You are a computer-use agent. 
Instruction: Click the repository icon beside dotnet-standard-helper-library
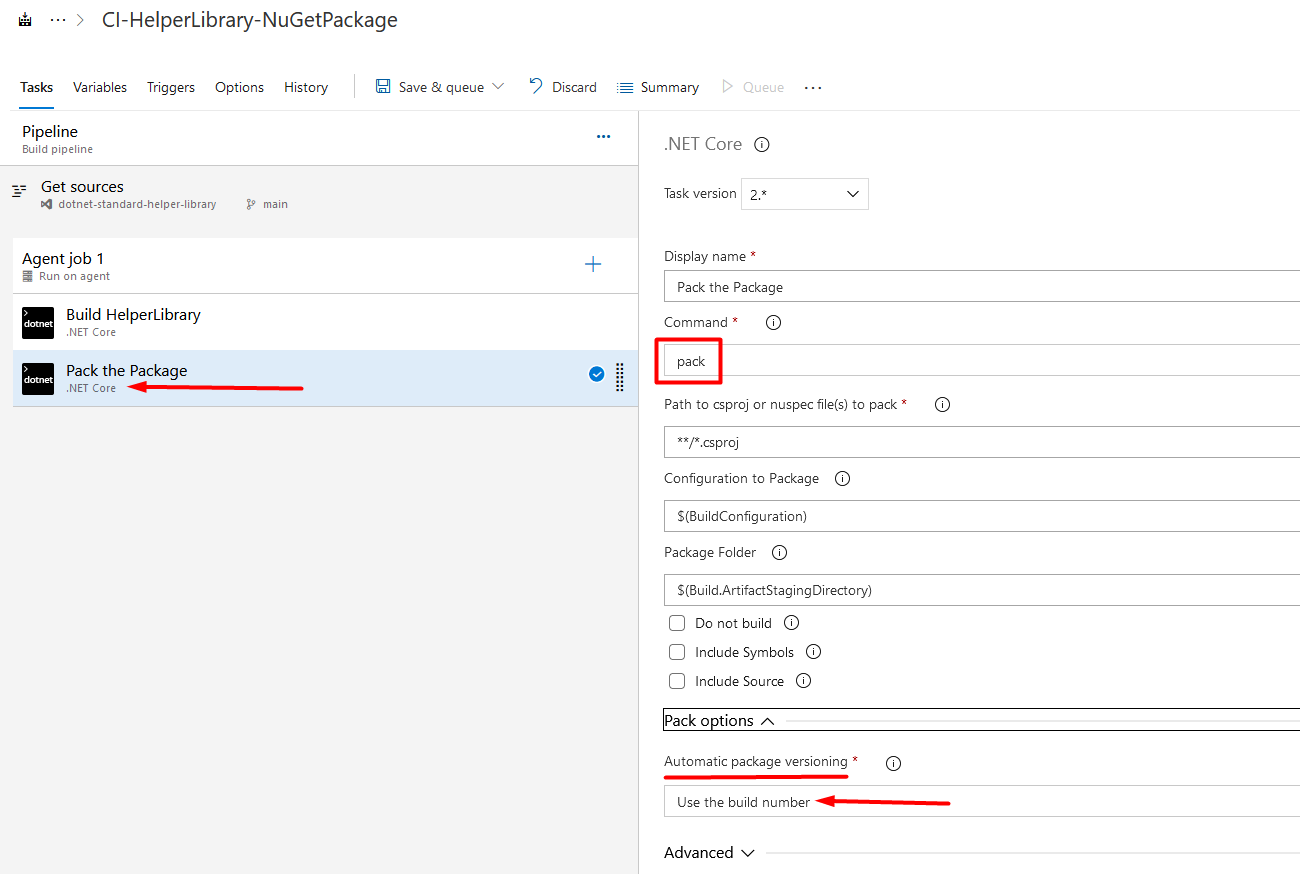coord(46,204)
